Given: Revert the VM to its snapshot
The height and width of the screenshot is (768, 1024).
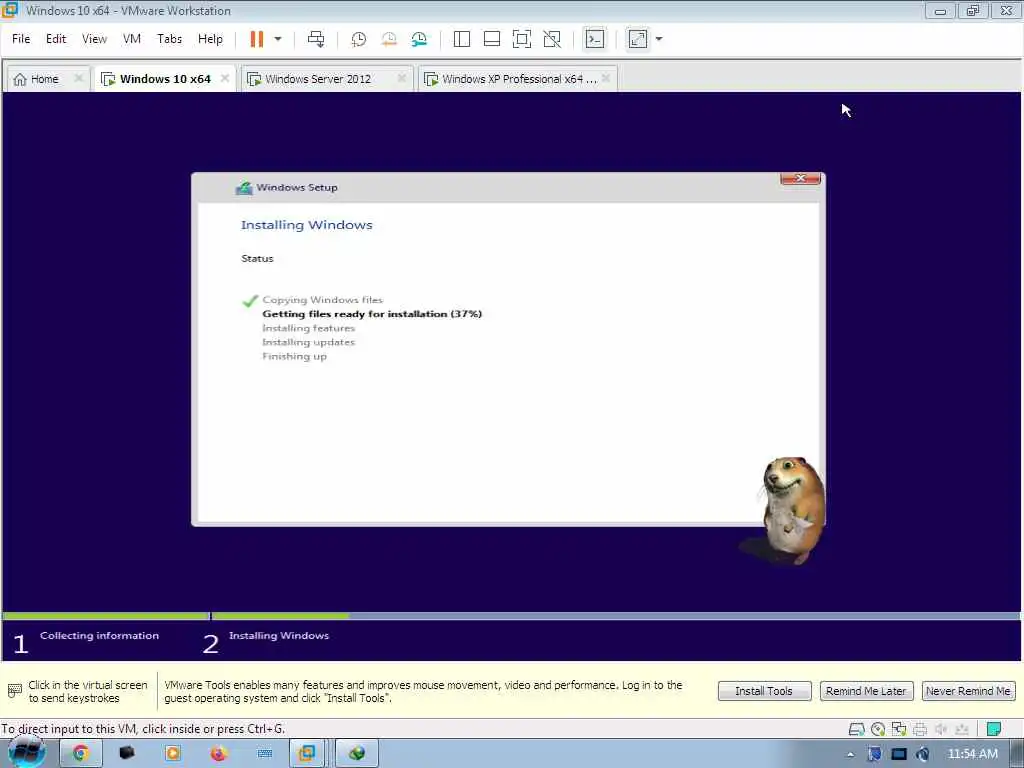Looking at the screenshot, I should point(389,39).
